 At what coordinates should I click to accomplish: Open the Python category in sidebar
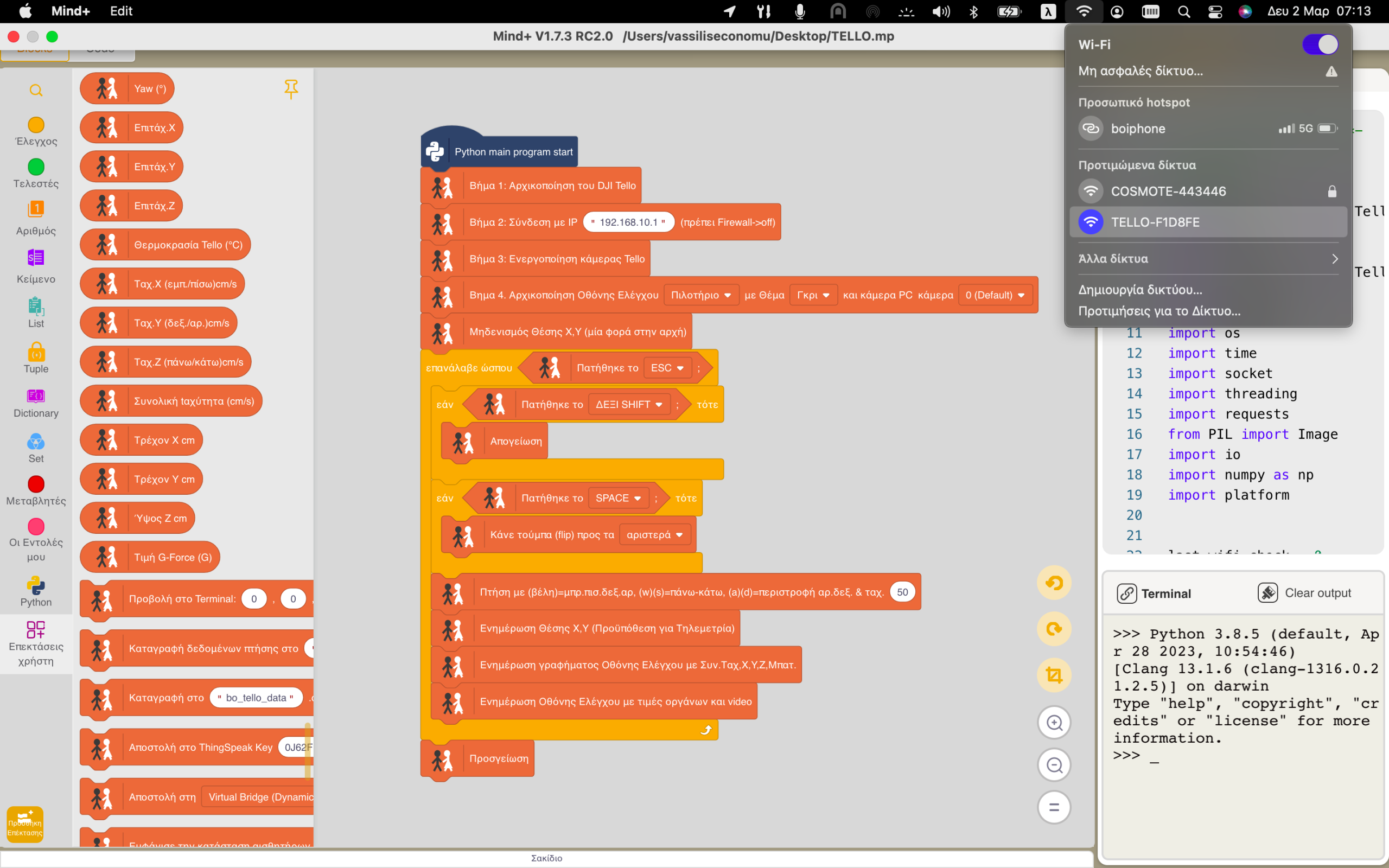[x=36, y=591]
